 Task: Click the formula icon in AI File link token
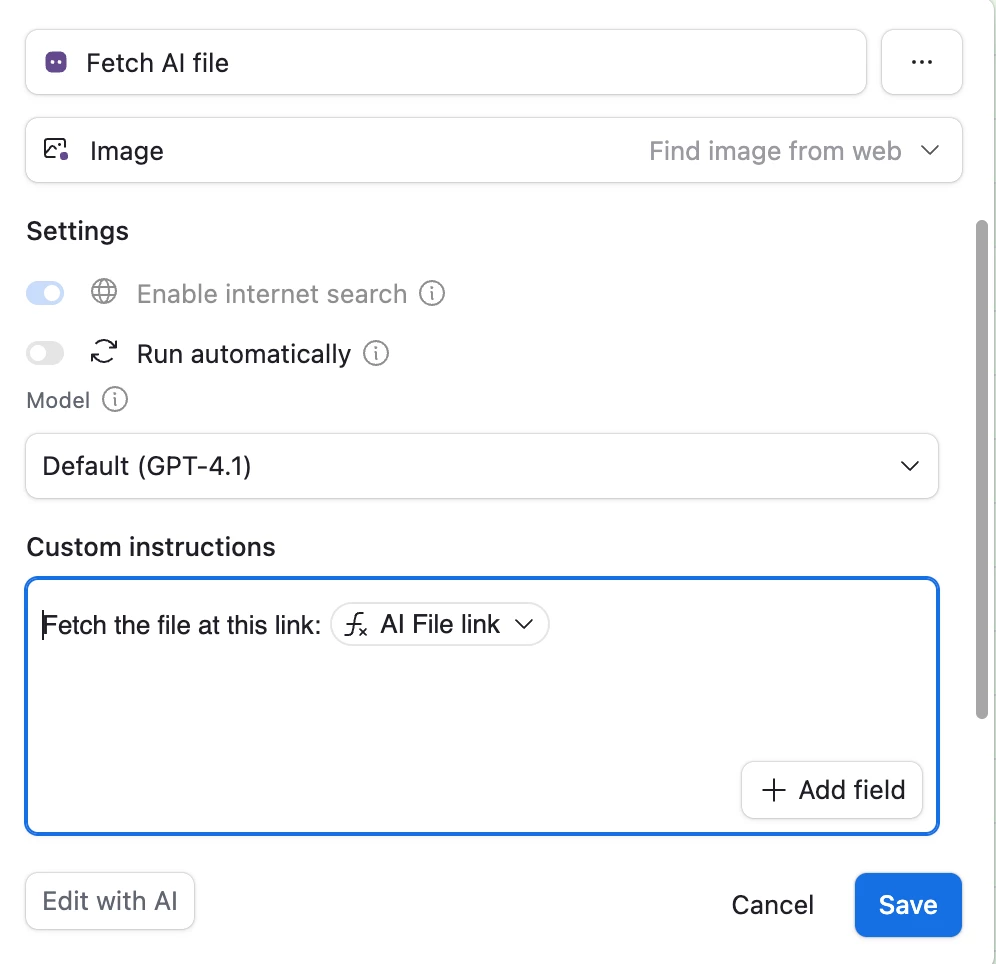pos(356,625)
